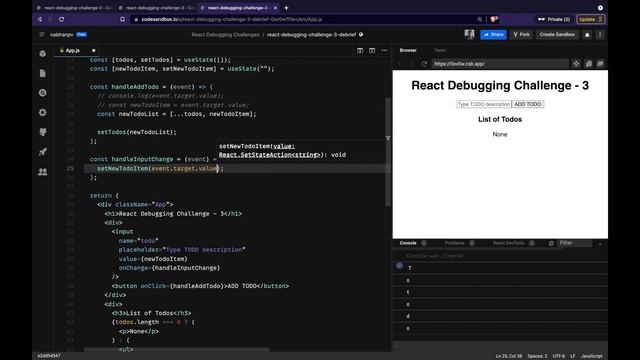Go back in the browser toolbar
Viewport: 640px width, 360px height.
click(40, 19)
